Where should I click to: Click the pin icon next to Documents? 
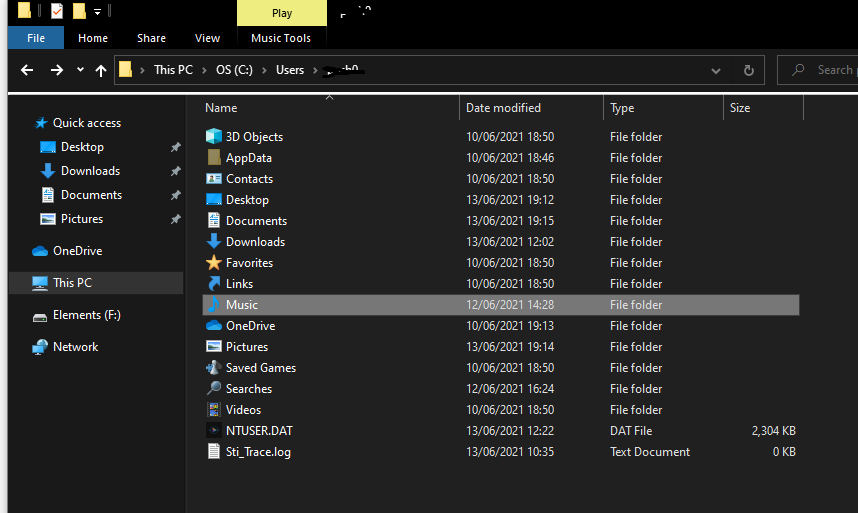pos(175,195)
